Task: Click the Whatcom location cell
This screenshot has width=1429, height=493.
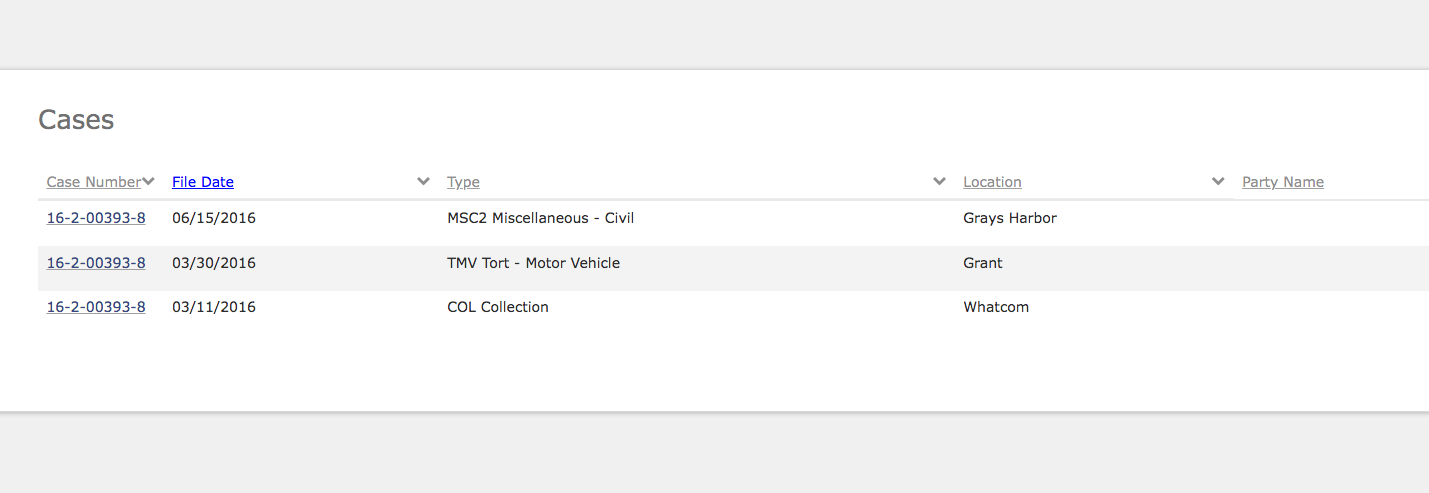Action: pos(996,307)
